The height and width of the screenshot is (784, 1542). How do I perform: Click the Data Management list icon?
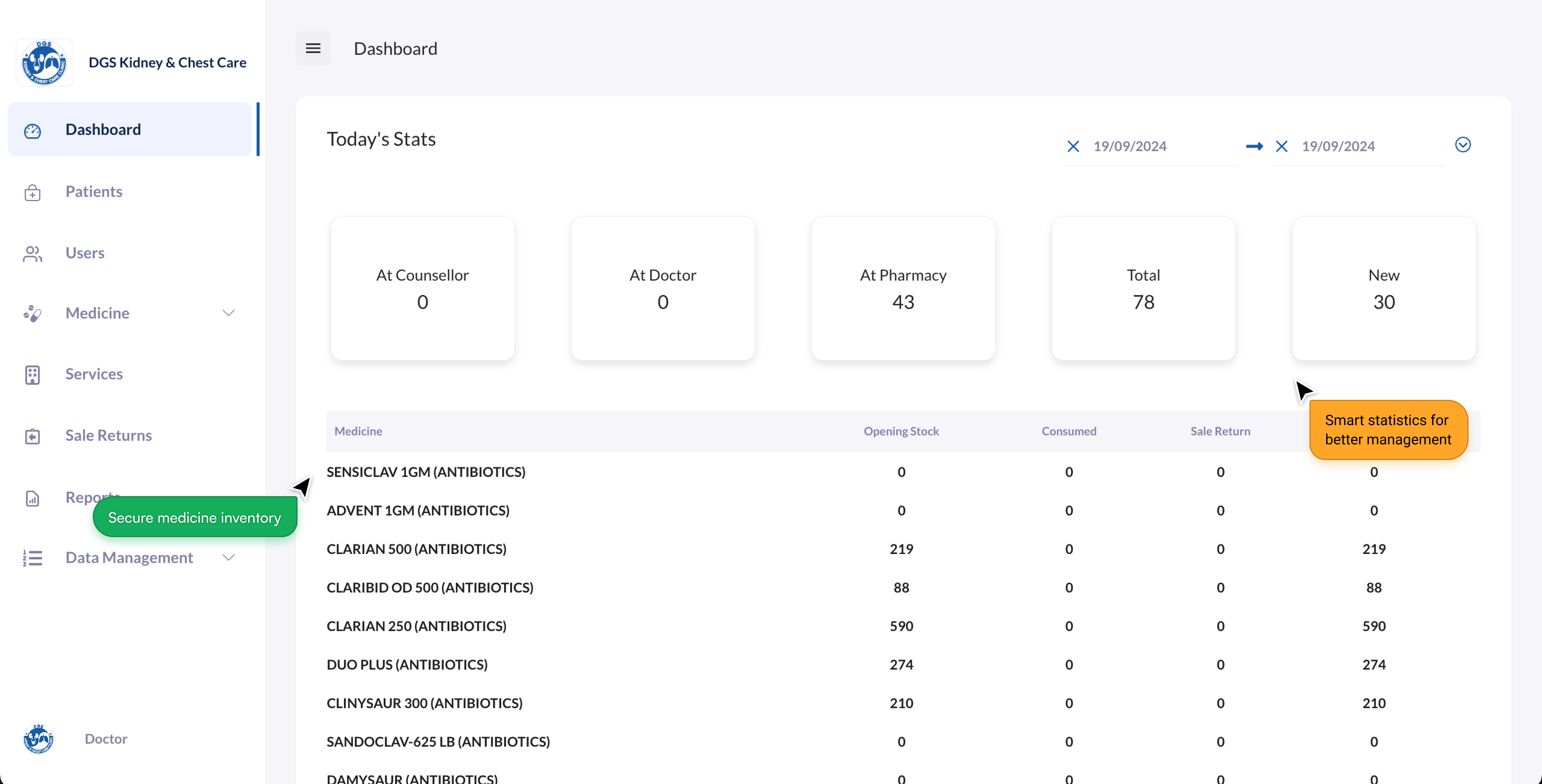point(32,558)
